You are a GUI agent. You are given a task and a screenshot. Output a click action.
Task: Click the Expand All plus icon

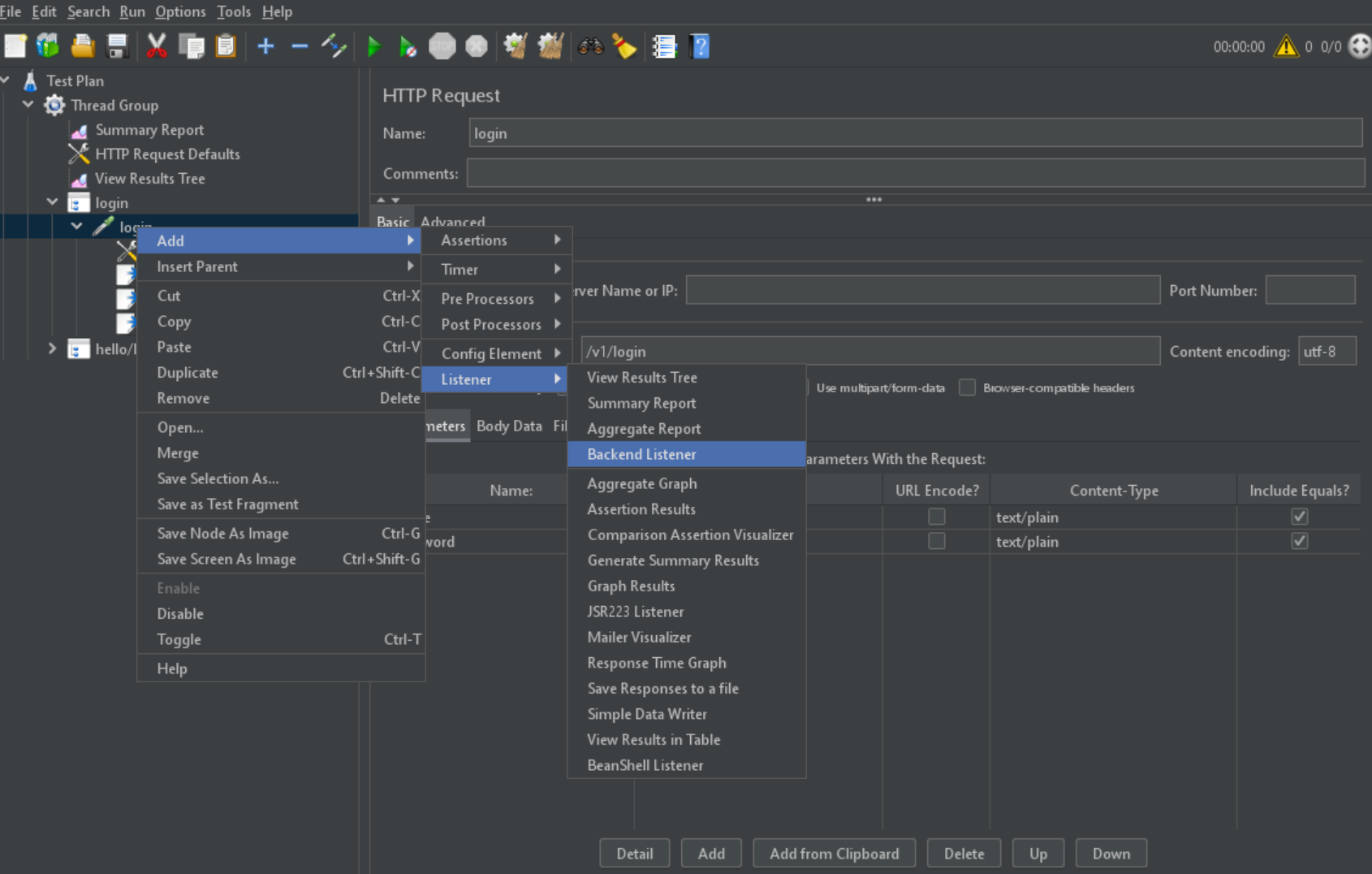(265, 46)
